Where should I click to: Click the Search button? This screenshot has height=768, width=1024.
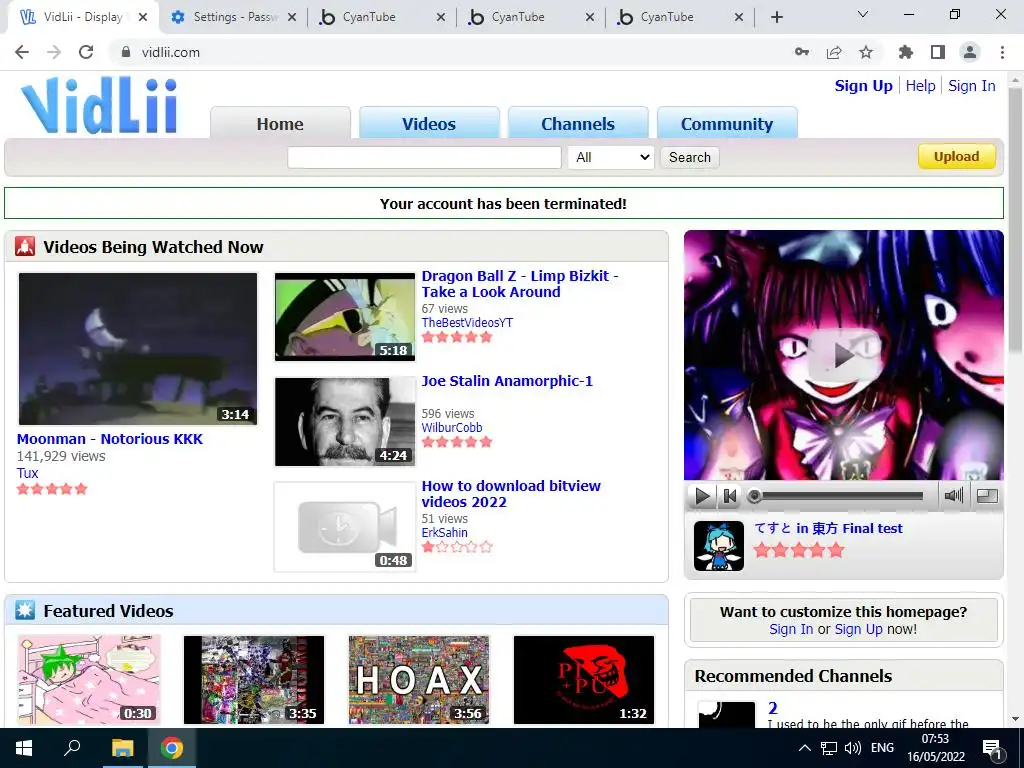[690, 157]
